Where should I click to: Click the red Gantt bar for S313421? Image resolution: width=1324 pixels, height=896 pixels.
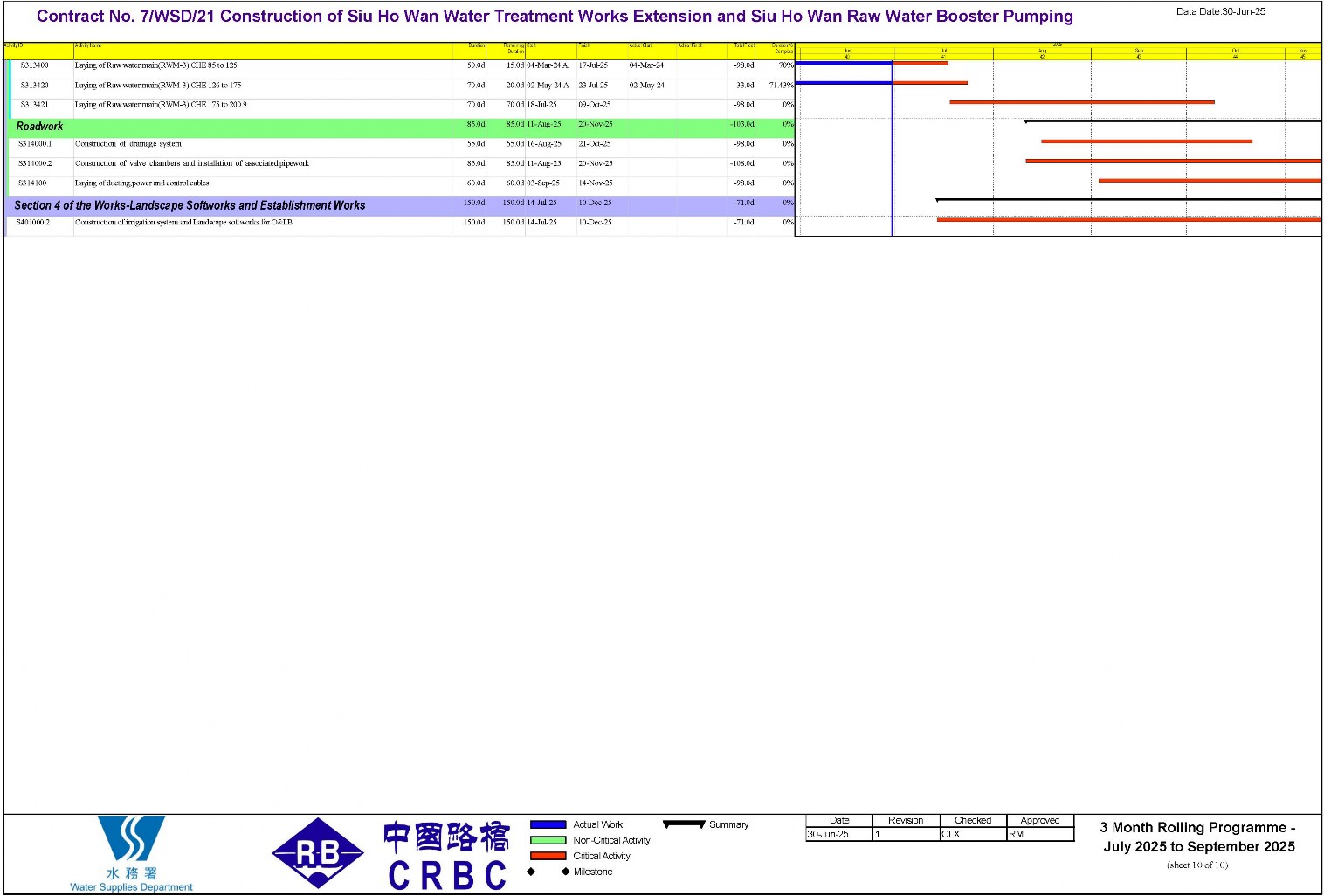click(x=1082, y=102)
